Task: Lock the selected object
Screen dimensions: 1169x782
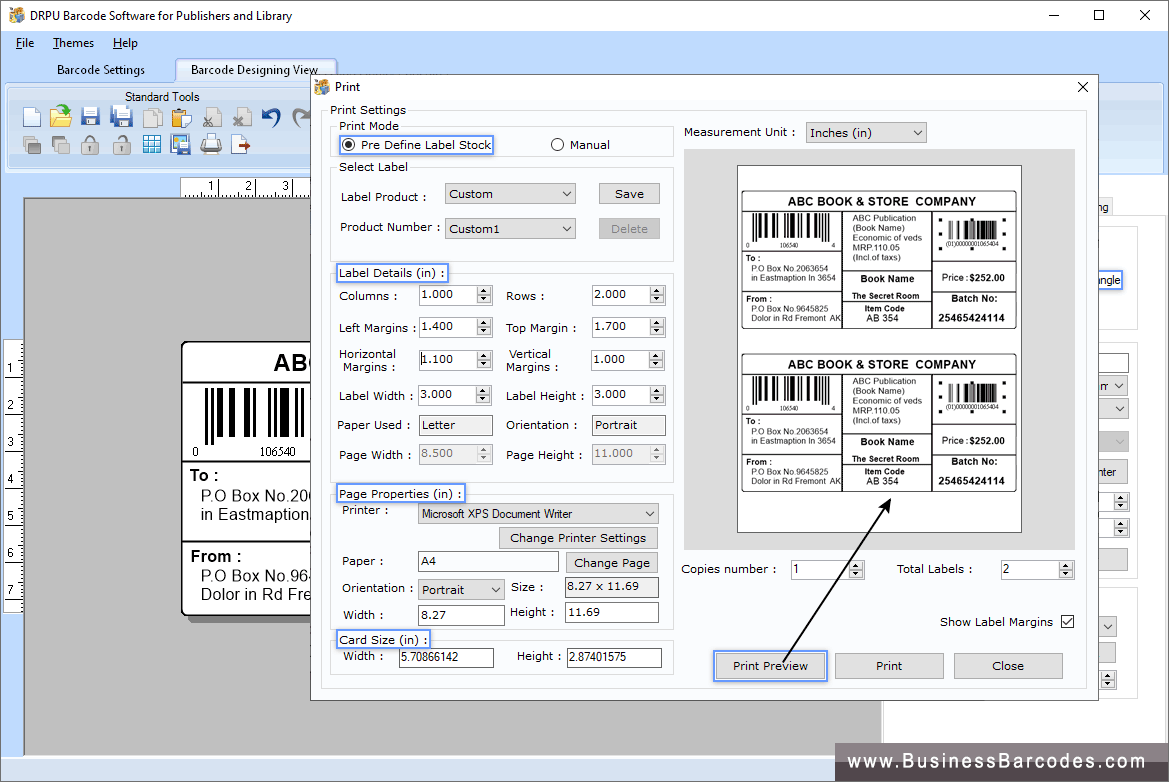Action: coord(89,145)
